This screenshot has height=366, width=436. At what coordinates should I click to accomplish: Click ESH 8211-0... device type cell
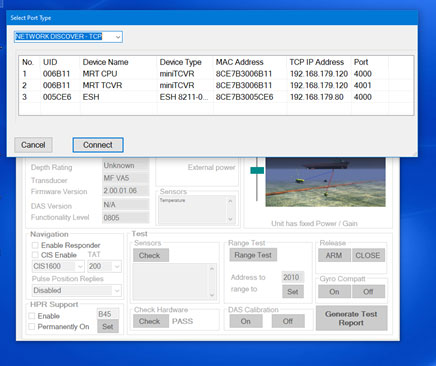tap(184, 97)
